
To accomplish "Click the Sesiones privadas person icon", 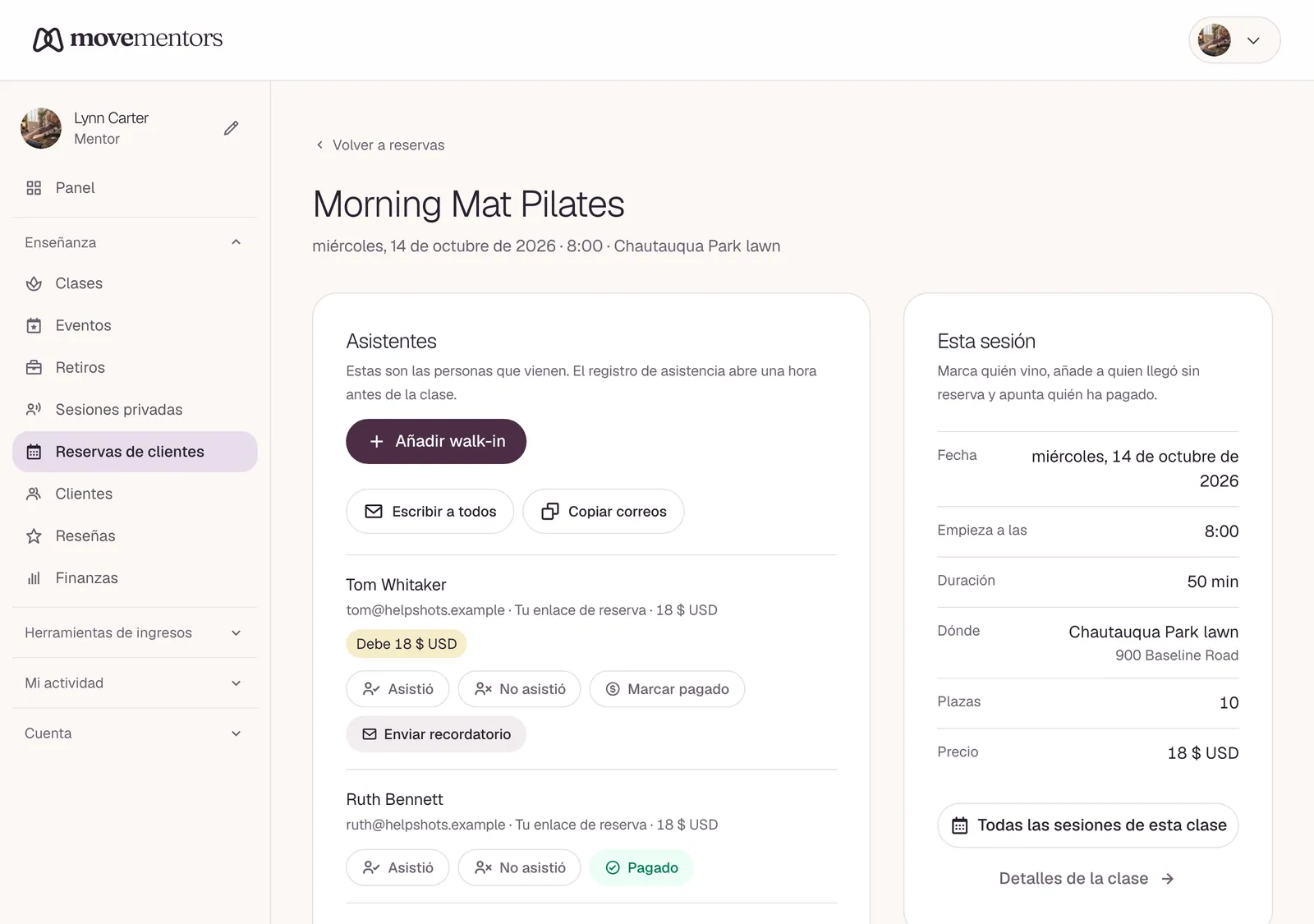I will [34, 409].
